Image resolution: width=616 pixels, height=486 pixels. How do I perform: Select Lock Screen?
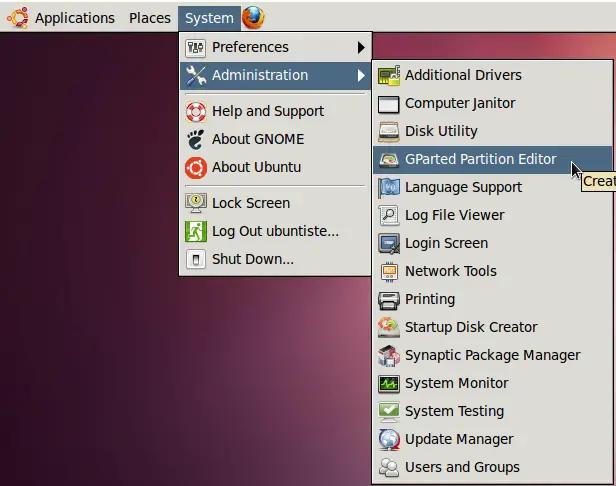[x=275, y=203]
